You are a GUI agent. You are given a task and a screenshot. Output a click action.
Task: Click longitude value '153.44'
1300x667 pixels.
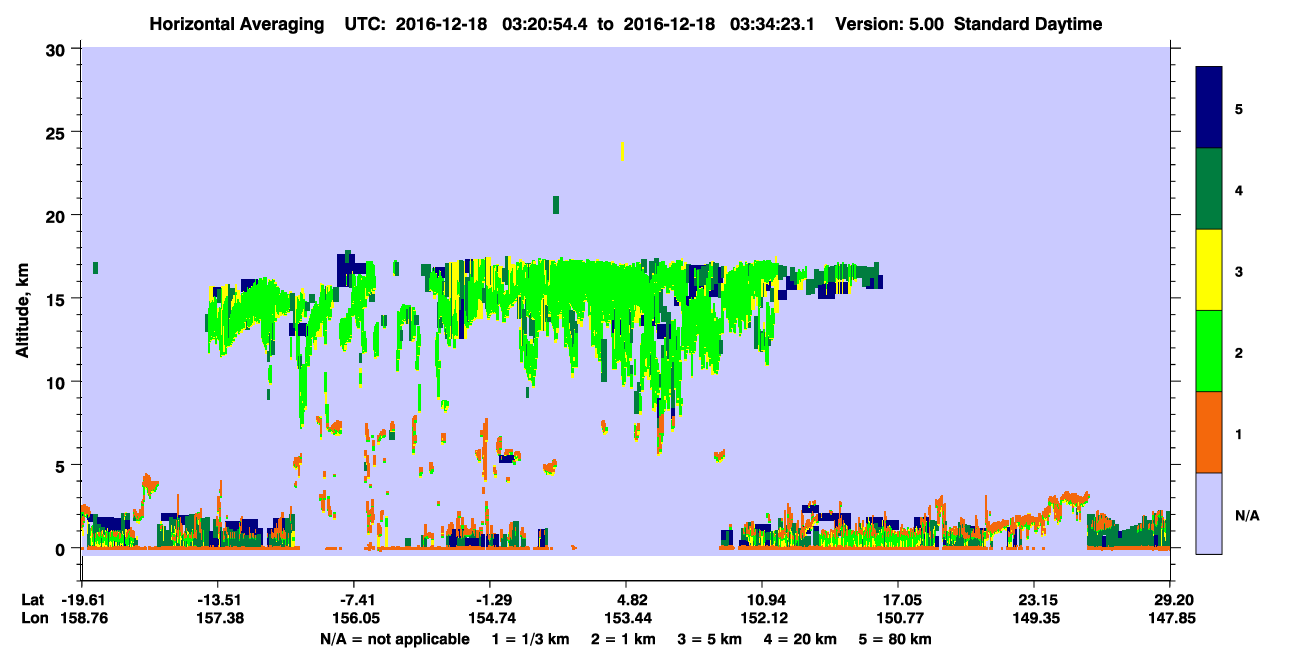pos(626,619)
